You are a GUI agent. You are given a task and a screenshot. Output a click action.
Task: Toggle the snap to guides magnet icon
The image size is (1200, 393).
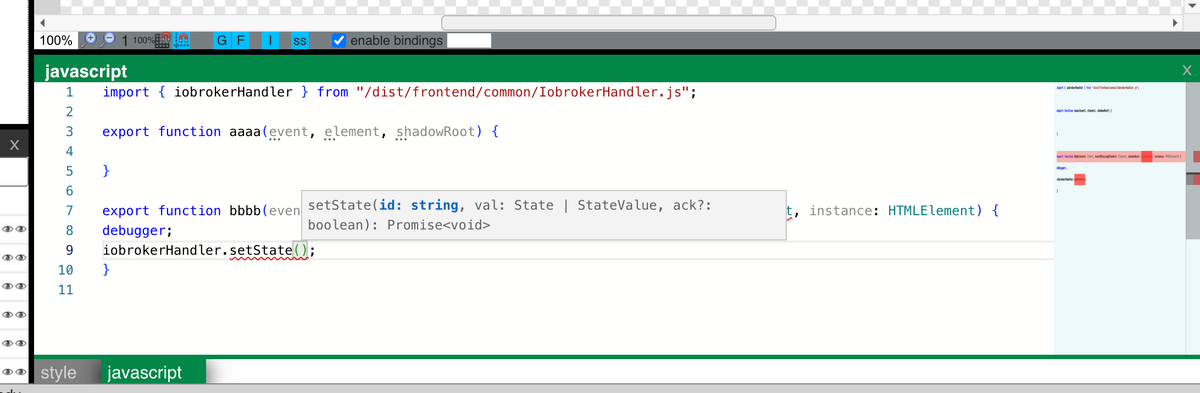[x=182, y=40]
